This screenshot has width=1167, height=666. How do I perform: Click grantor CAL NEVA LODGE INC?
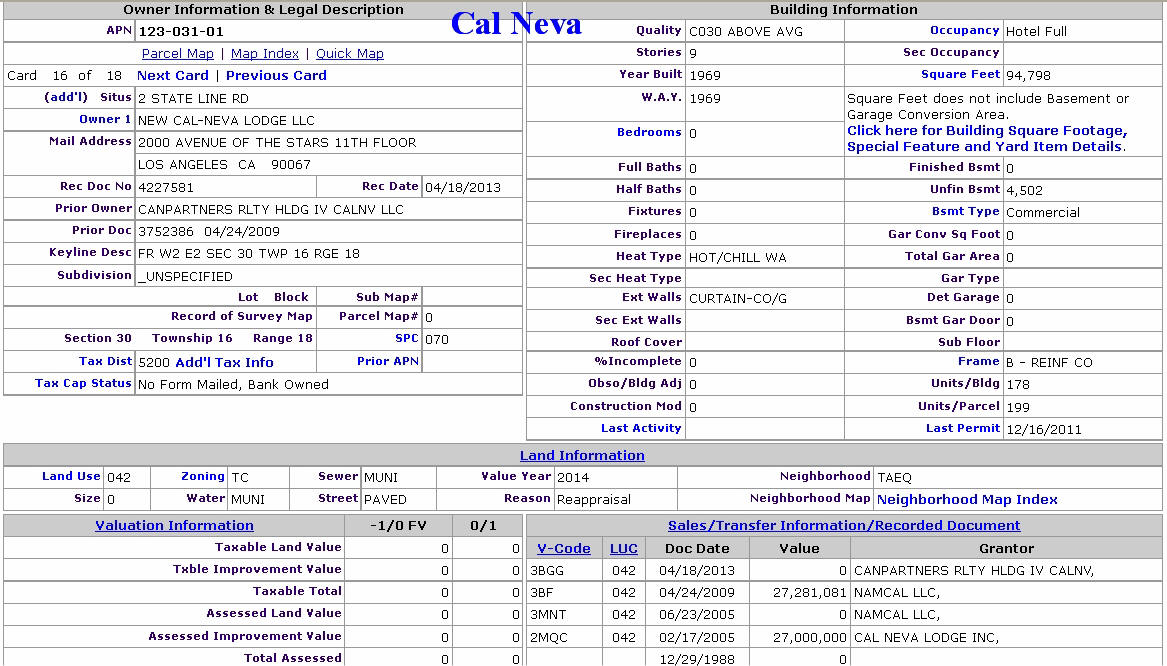pyautogui.click(x=927, y=638)
